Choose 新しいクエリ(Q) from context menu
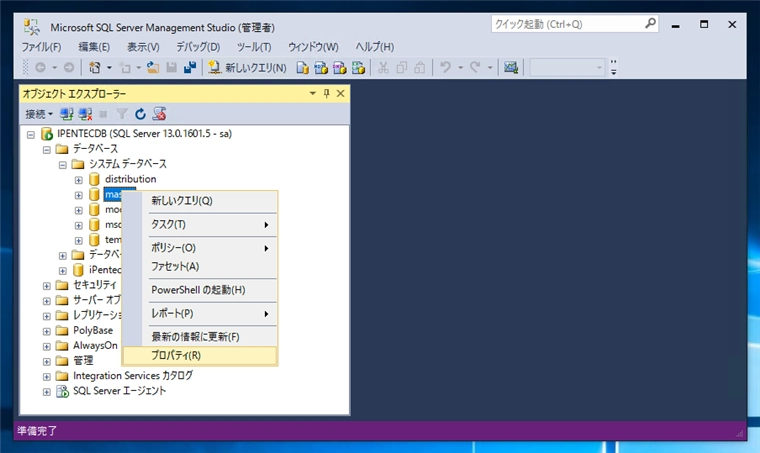760x453 pixels. 200,201
